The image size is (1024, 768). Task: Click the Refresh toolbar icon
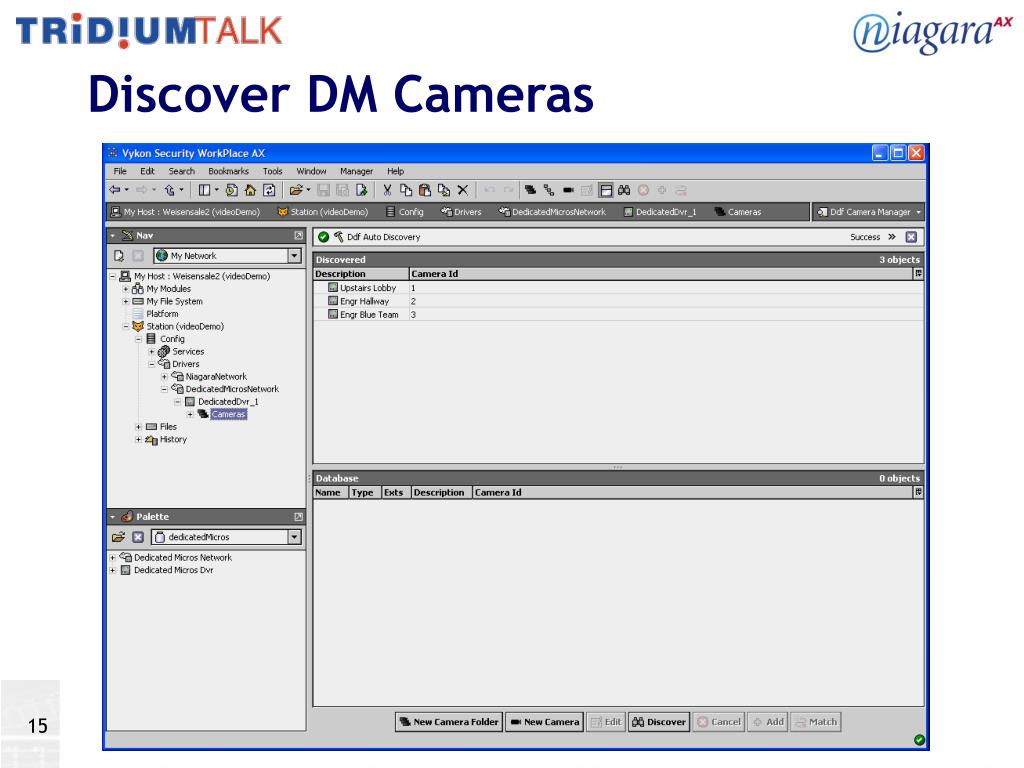269,190
